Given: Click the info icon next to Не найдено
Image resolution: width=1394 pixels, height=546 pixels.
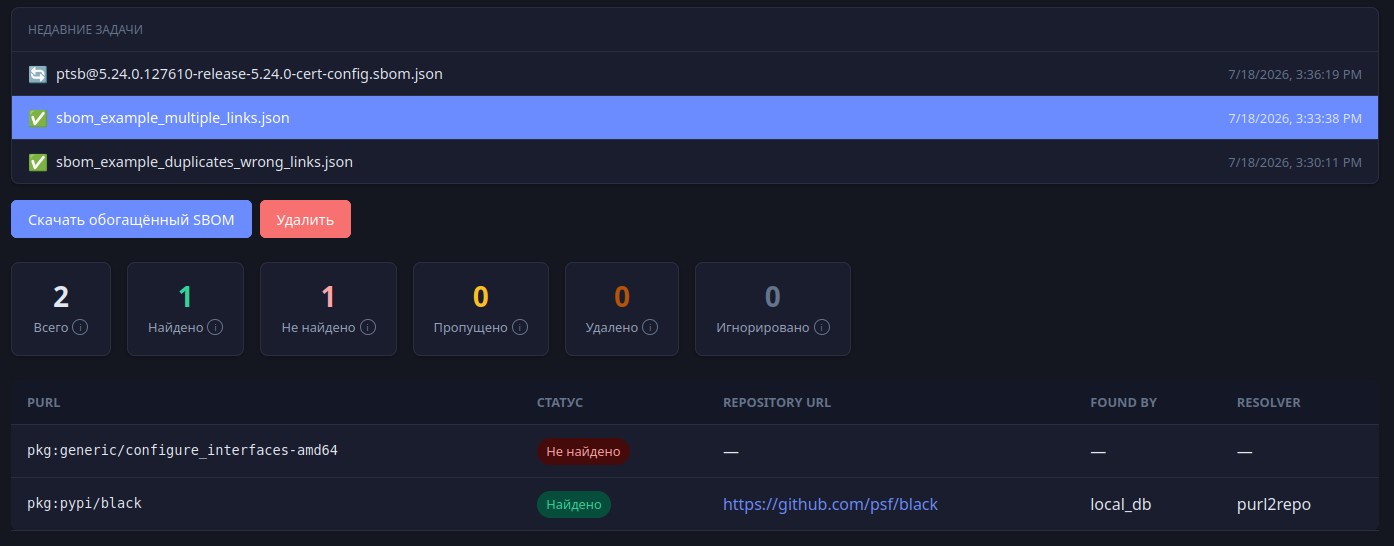Looking at the screenshot, I should (368, 327).
